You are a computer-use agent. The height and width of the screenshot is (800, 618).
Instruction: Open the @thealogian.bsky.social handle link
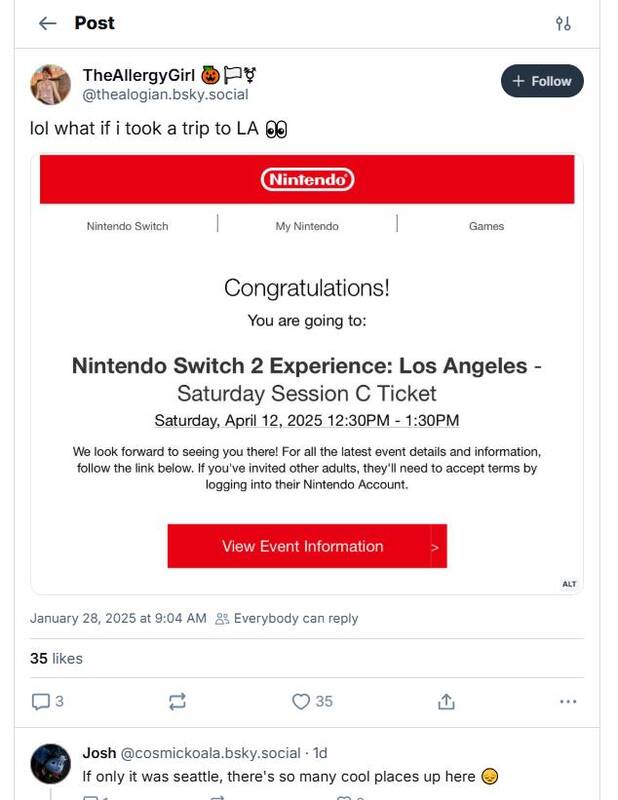coord(165,94)
